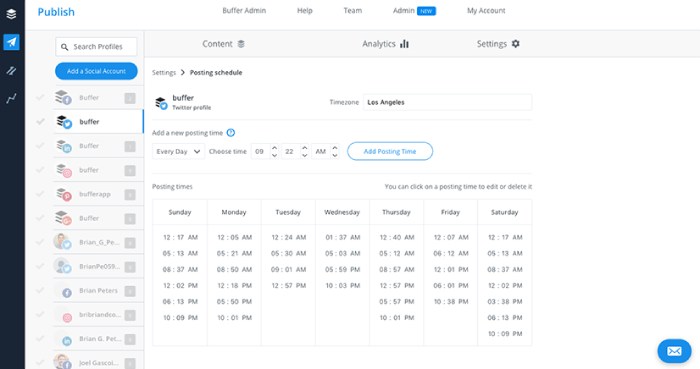Select Monday posting time 08 : 50 AM
700x369 pixels.
tap(234, 269)
